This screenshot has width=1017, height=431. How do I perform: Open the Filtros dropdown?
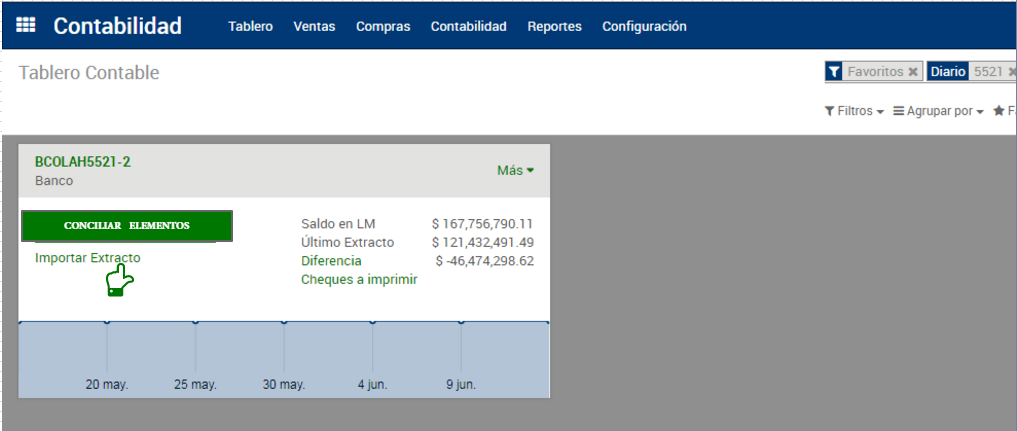tap(854, 111)
